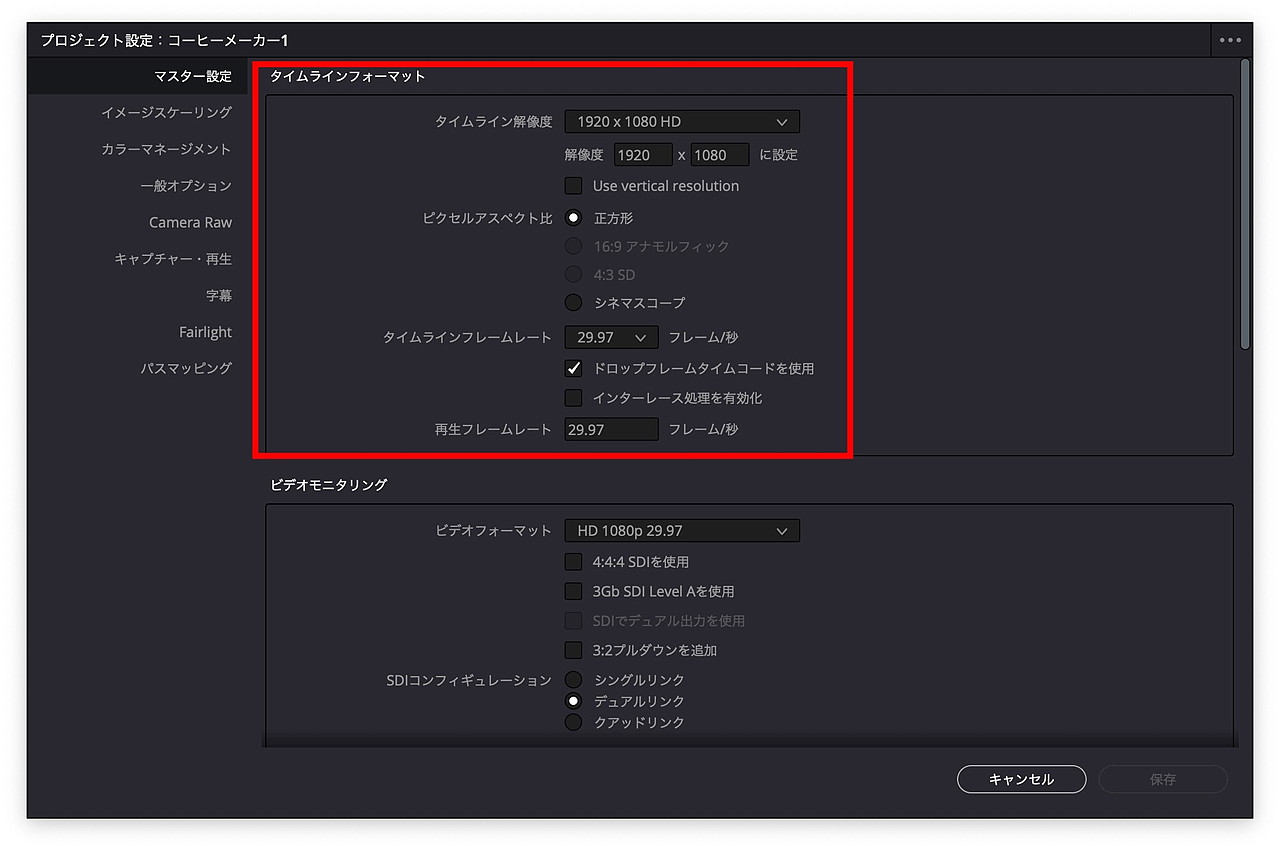Viewport: 1280px width, 850px height.
Task: Open the Camera Raw settings page
Action: pyautogui.click(x=190, y=222)
